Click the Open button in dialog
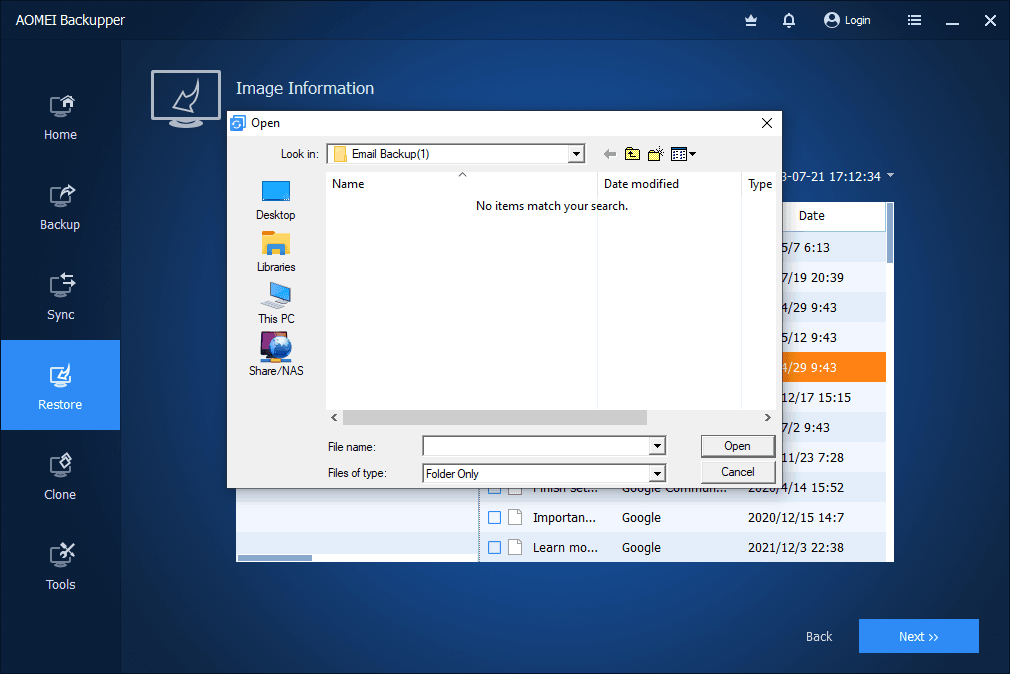1010x674 pixels. [x=737, y=446]
